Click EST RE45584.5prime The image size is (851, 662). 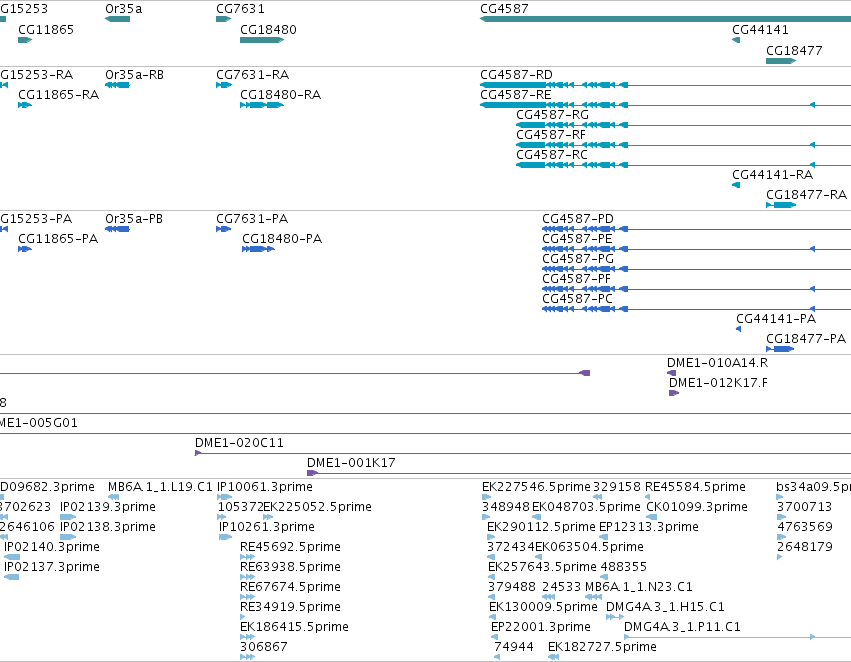click(x=647, y=497)
